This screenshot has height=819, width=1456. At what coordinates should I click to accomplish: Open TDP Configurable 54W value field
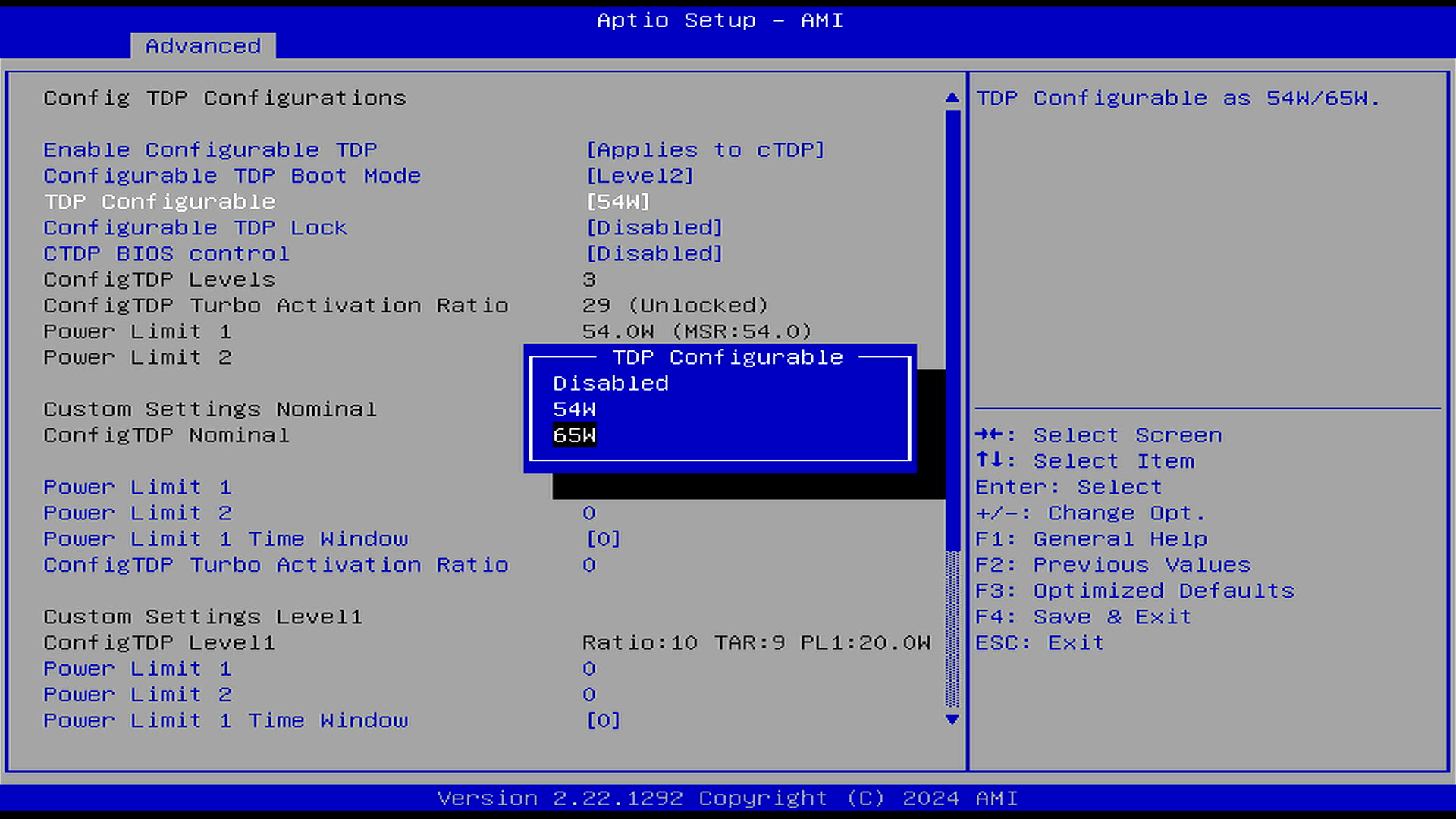coord(617,202)
